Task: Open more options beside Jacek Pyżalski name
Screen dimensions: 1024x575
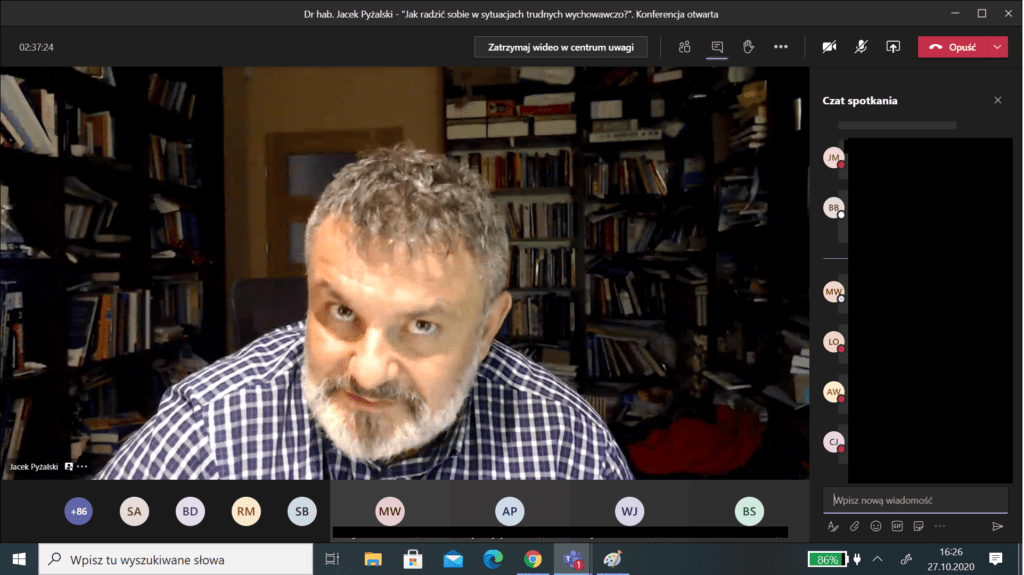Action: click(x=83, y=467)
